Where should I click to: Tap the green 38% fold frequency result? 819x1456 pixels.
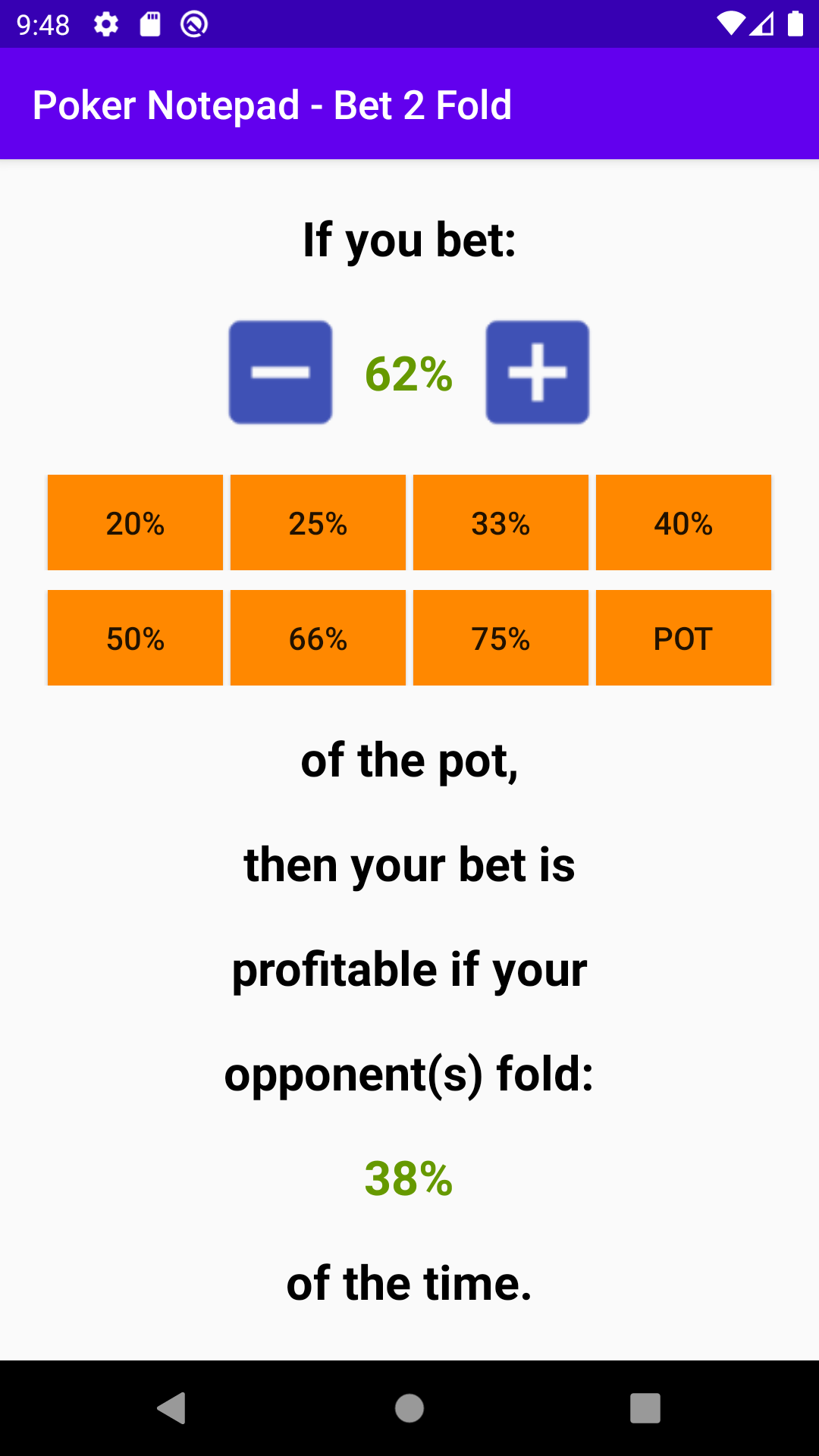409,1178
